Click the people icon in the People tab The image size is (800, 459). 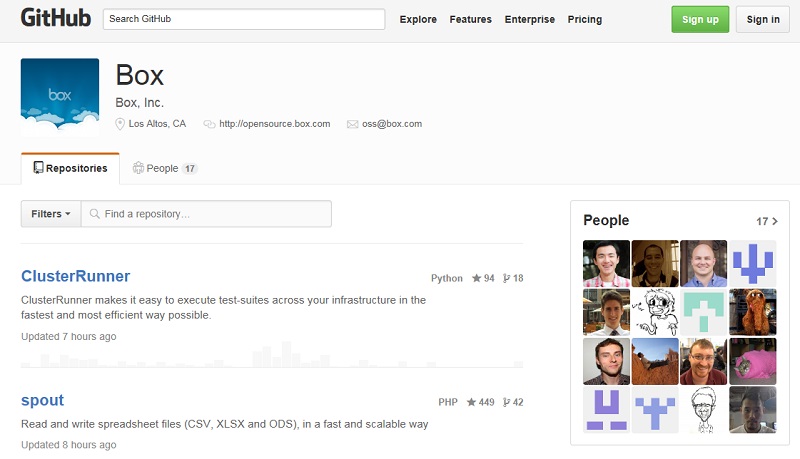point(138,168)
